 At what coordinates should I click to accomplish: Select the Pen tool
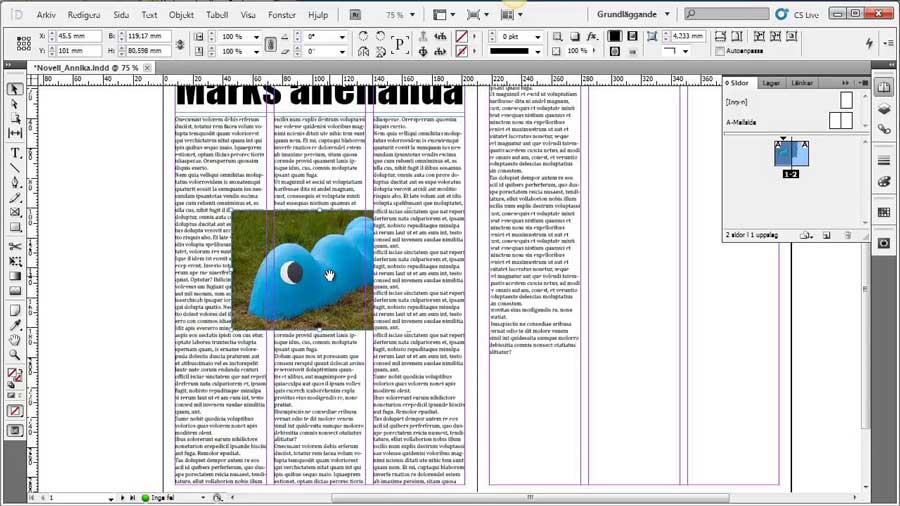point(15,182)
